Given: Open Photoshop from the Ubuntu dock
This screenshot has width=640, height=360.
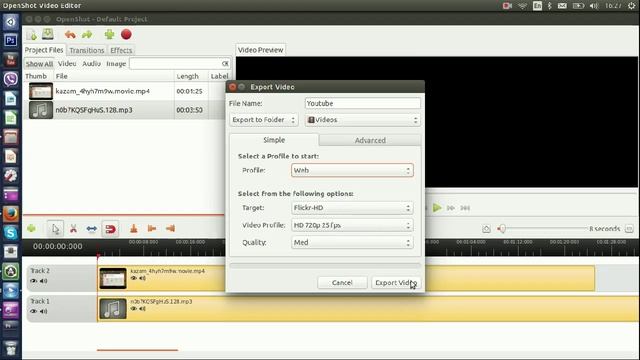Looking at the screenshot, I should click(x=11, y=40).
